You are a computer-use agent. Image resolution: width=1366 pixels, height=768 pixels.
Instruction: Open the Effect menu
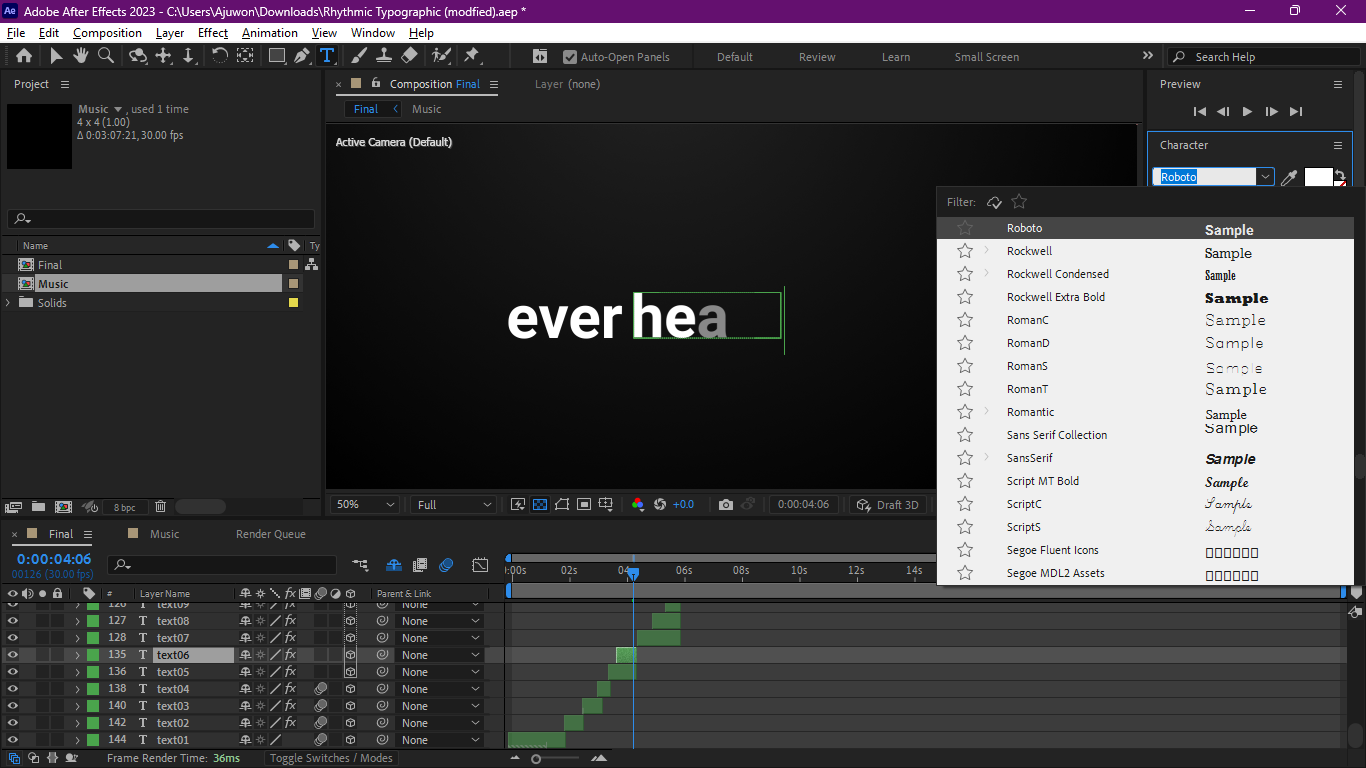(213, 33)
